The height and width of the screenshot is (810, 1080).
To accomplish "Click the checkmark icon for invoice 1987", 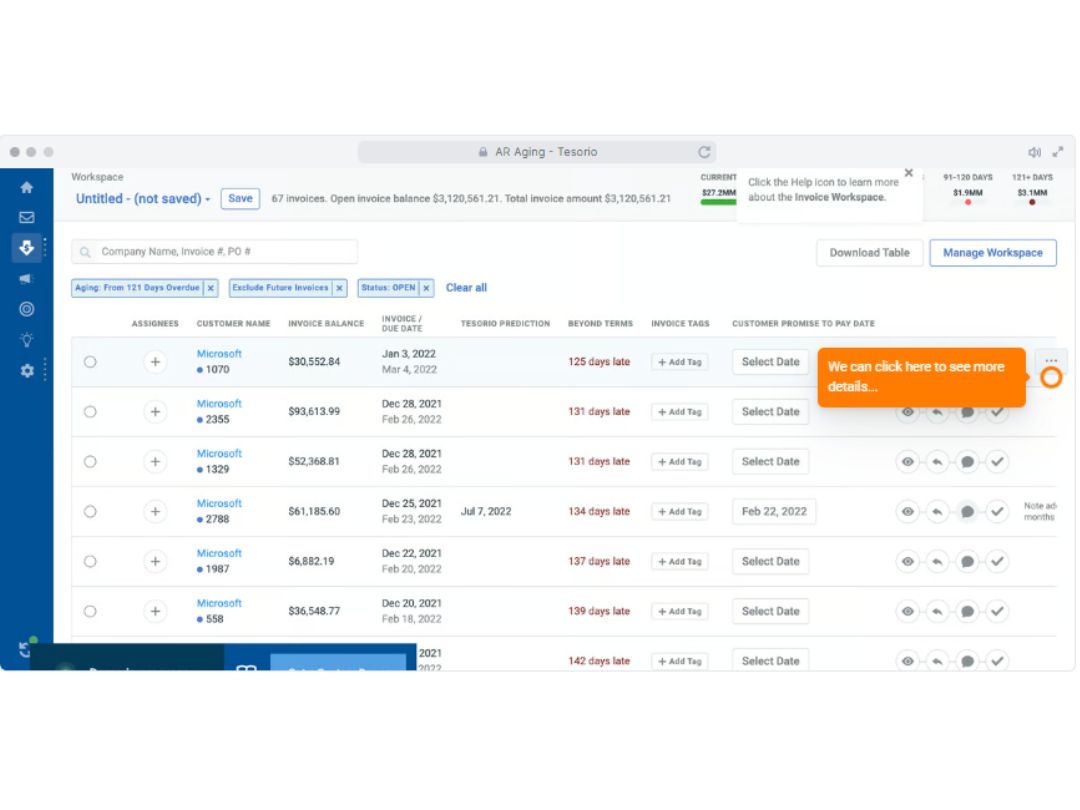I will [997, 561].
